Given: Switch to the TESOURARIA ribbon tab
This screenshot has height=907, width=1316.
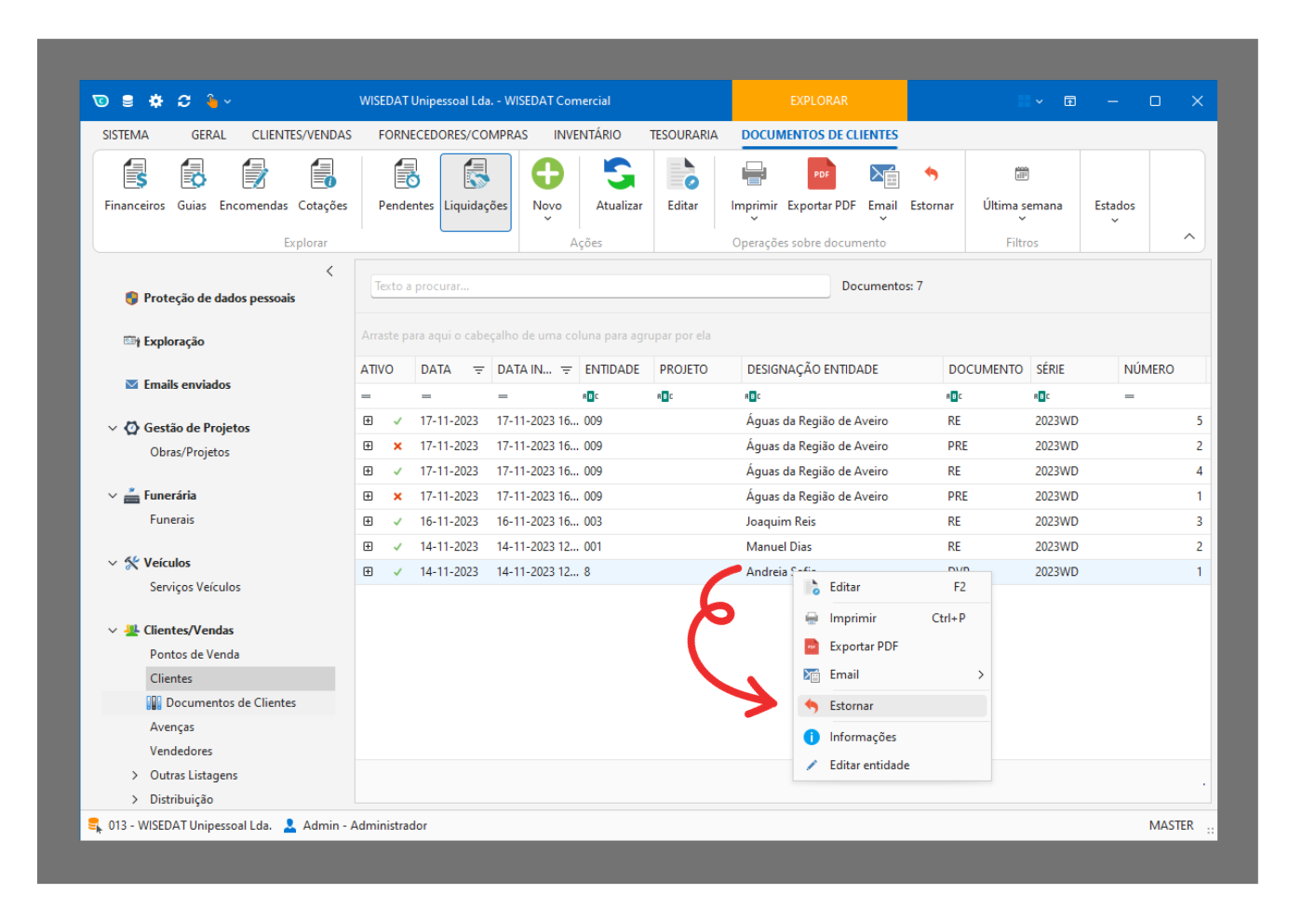Looking at the screenshot, I should pyautogui.click(x=683, y=135).
